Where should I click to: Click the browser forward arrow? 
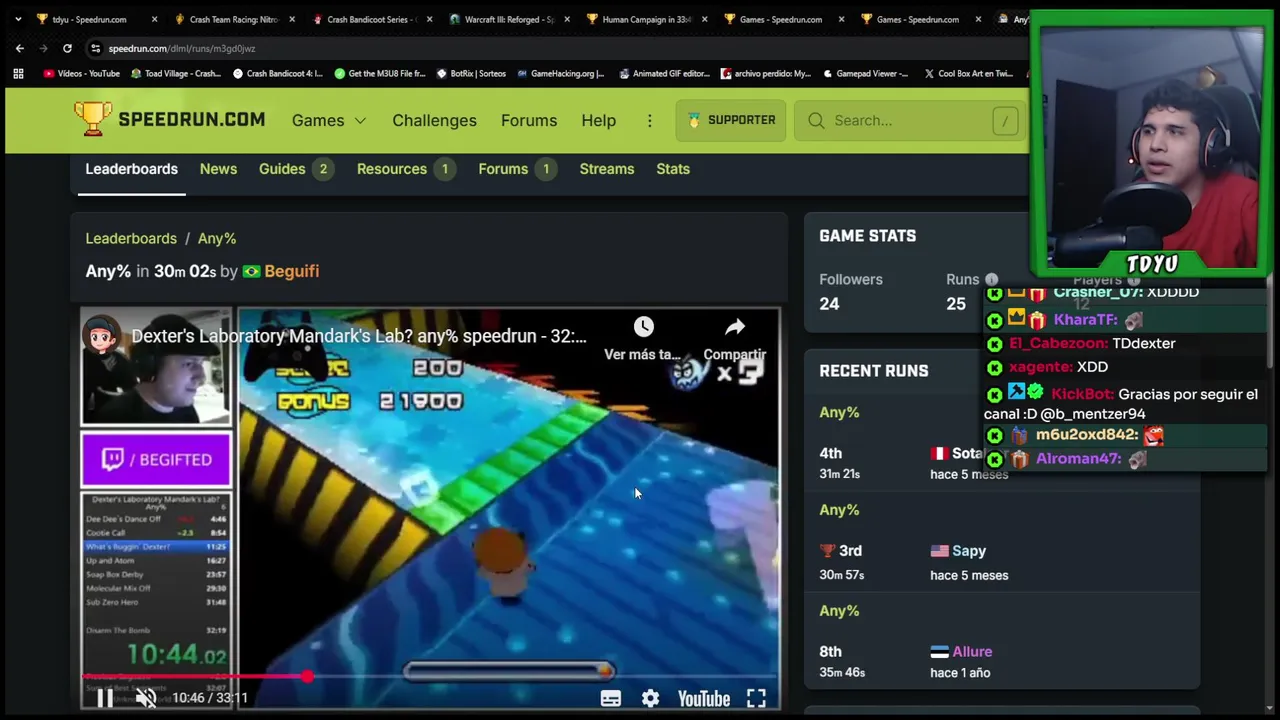tap(44, 48)
